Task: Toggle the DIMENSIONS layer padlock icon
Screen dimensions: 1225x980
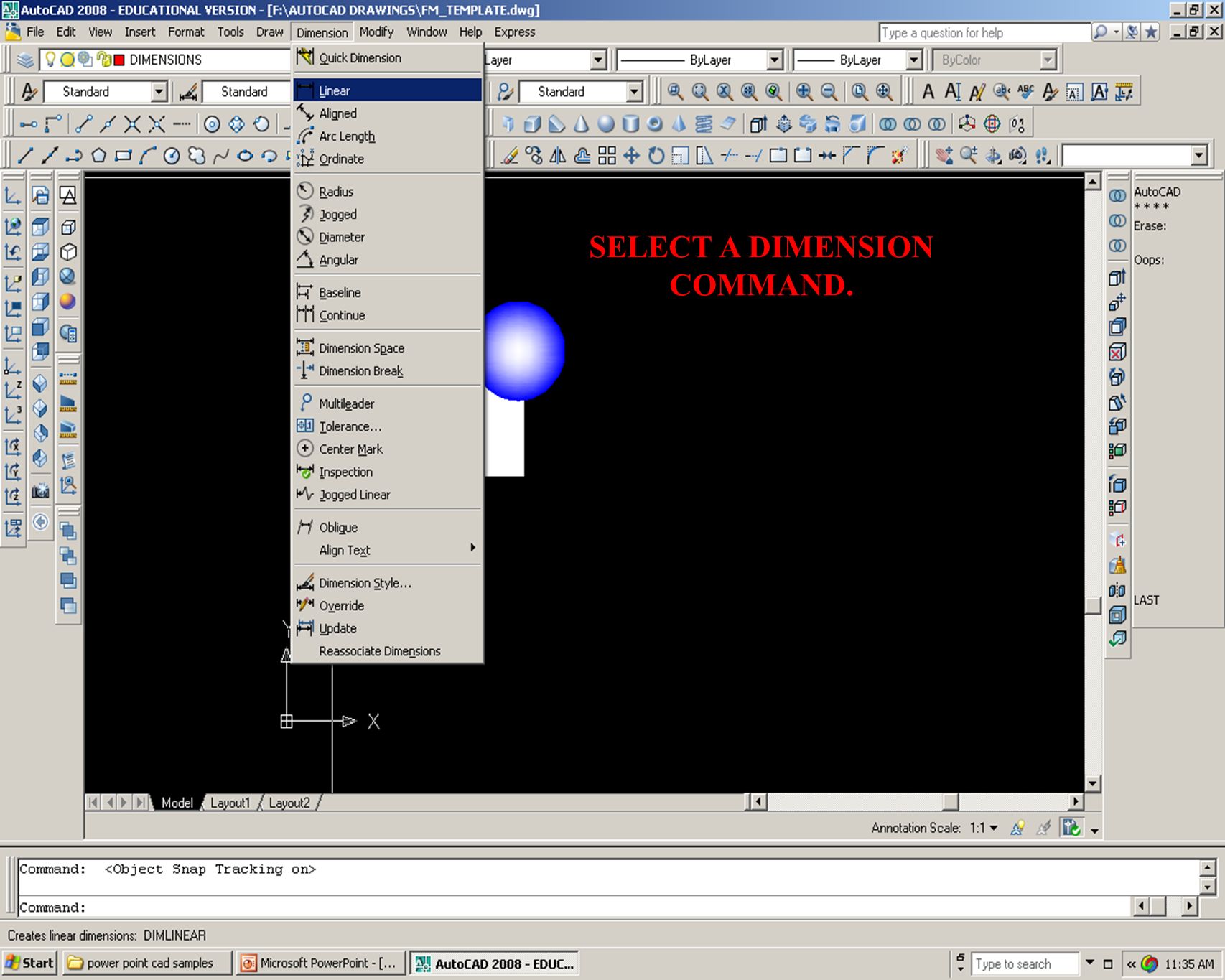Action: click(x=103, y=60)
